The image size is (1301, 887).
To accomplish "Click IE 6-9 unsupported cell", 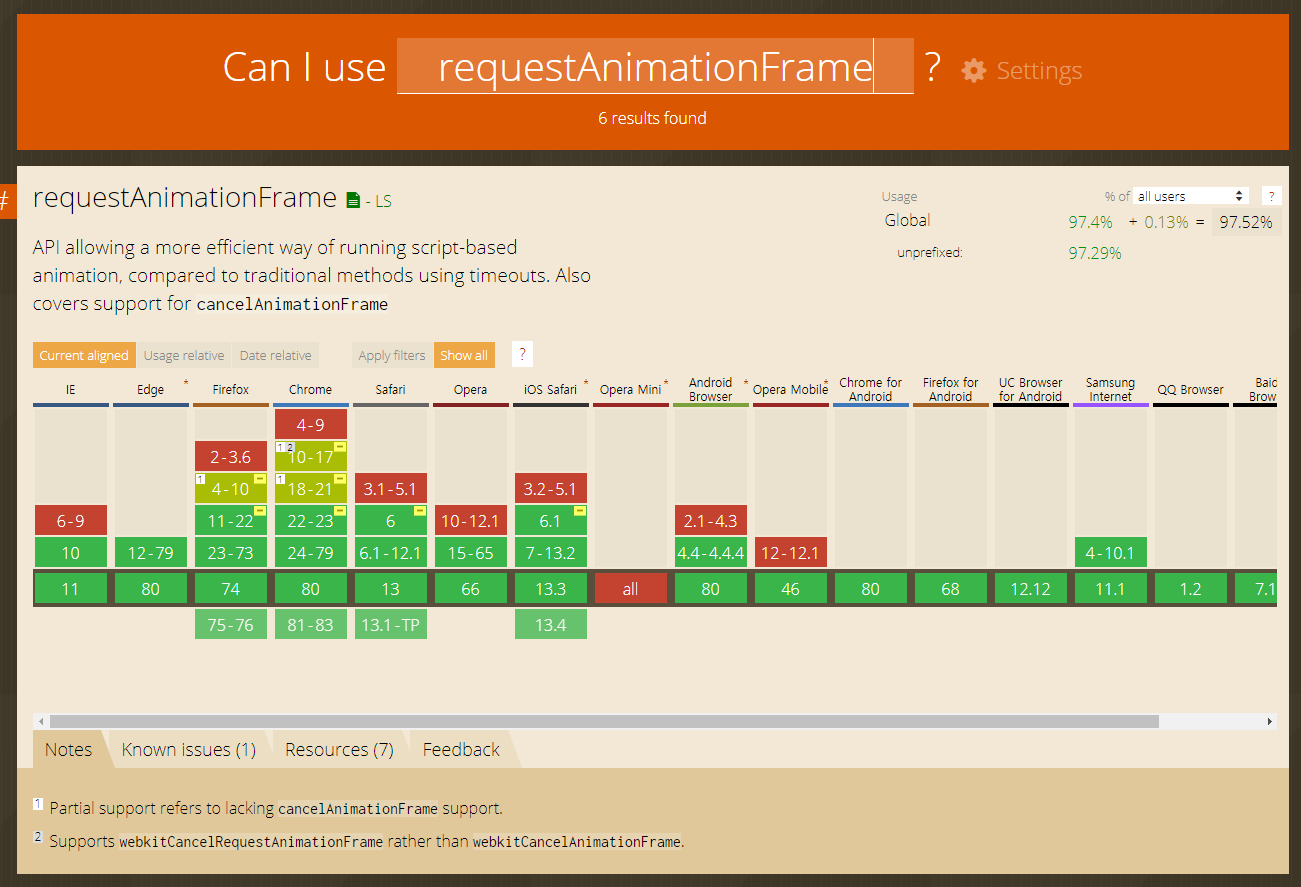I will point(70,520).
